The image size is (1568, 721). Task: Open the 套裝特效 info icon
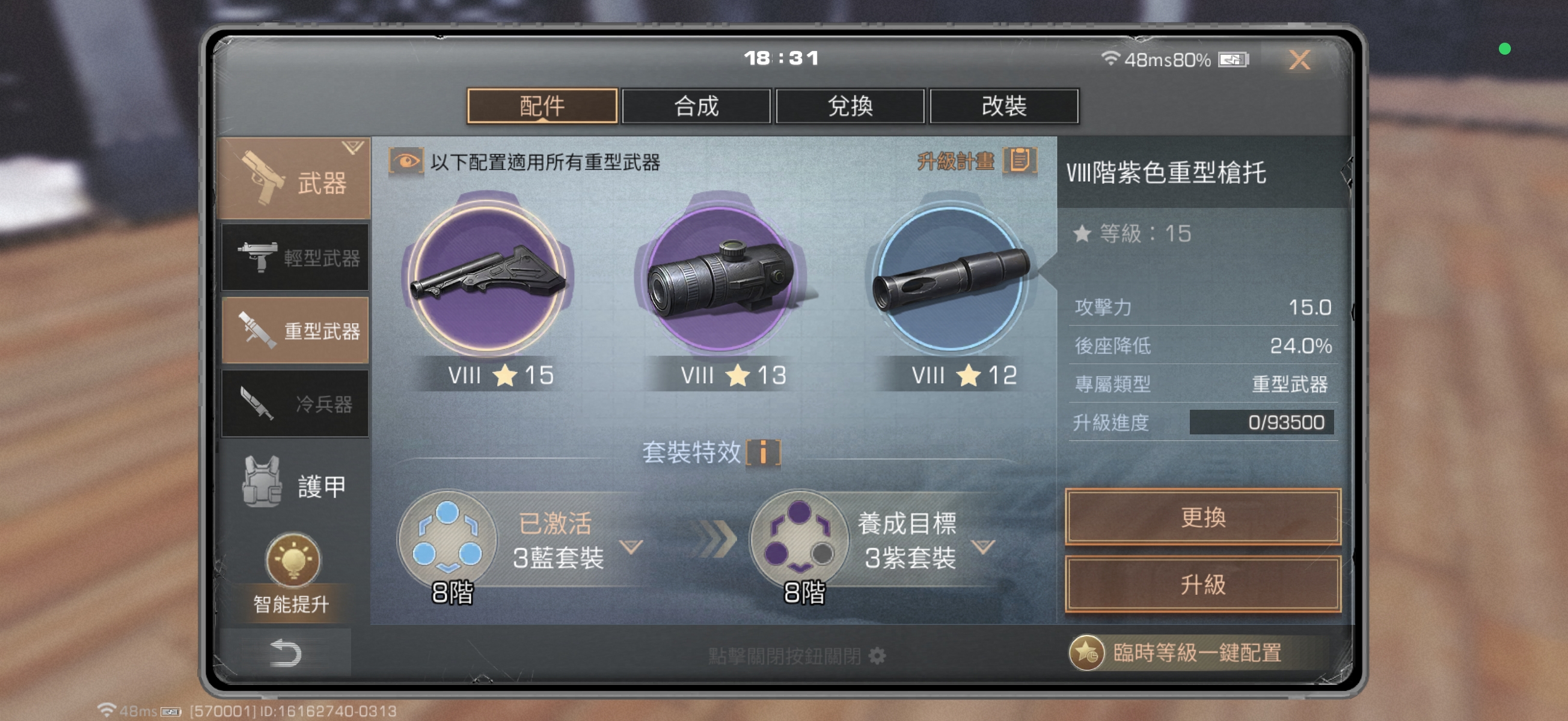[764, 452]
